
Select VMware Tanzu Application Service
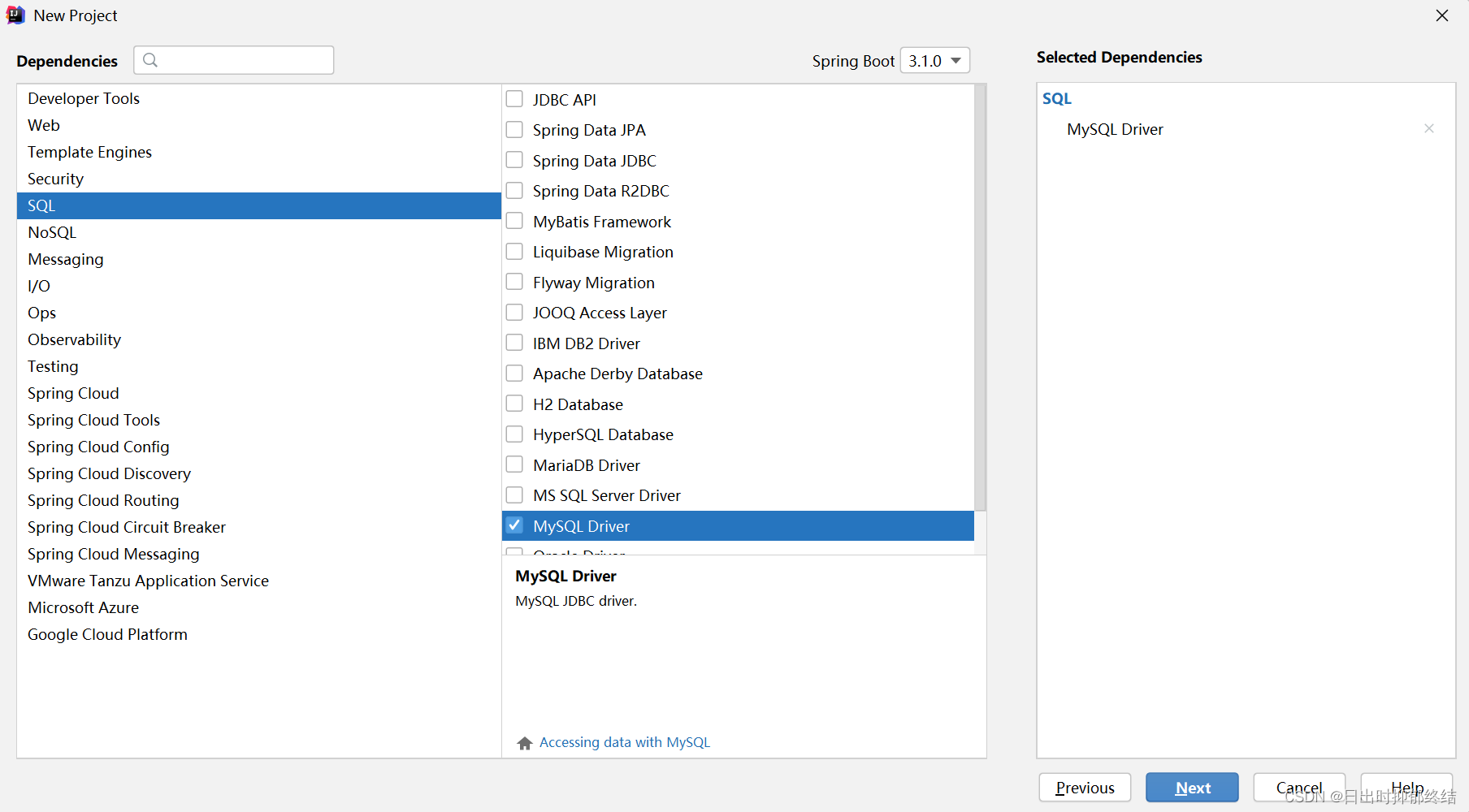(x=258, y=581)
